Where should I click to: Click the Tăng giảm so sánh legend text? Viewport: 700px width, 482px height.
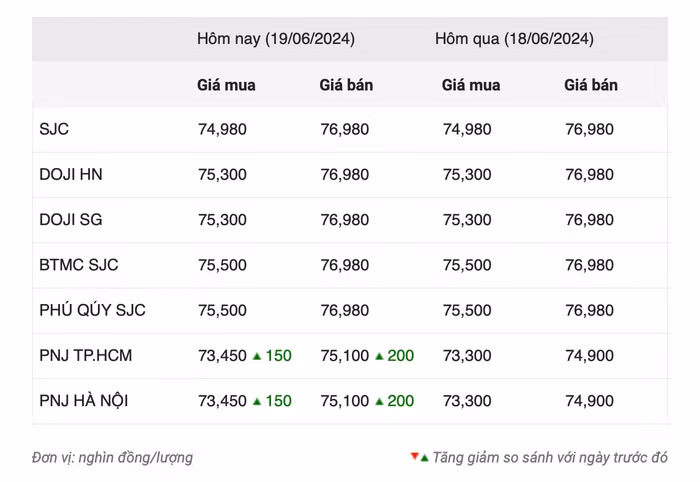tap(550, 458)
